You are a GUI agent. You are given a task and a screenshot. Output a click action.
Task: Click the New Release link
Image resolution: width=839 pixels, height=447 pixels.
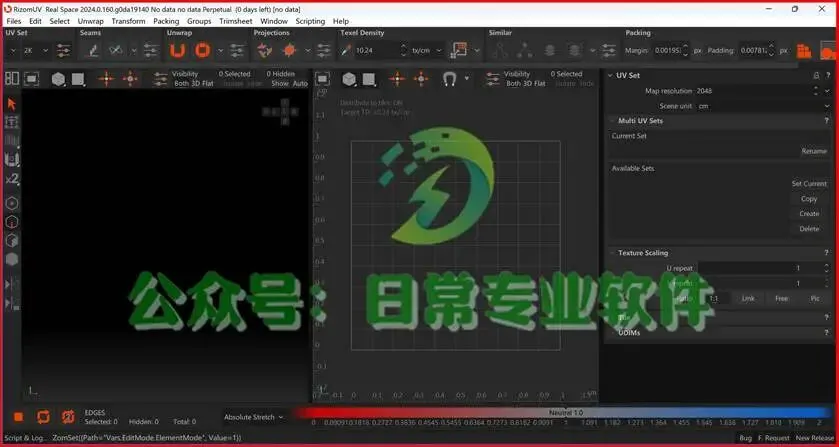click(x=814, y=438)
